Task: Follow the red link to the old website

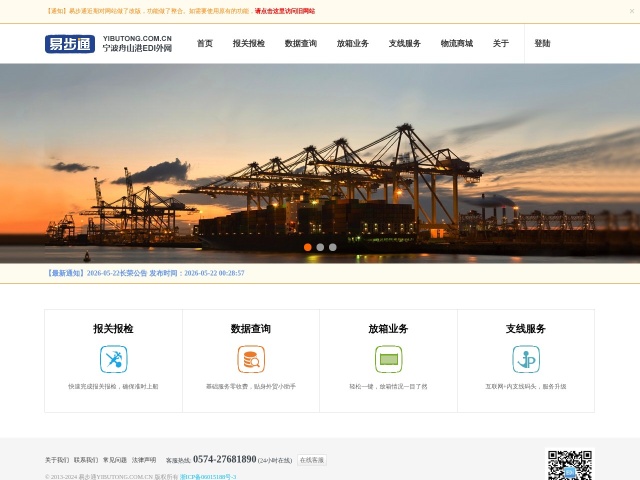Action: 285,11
